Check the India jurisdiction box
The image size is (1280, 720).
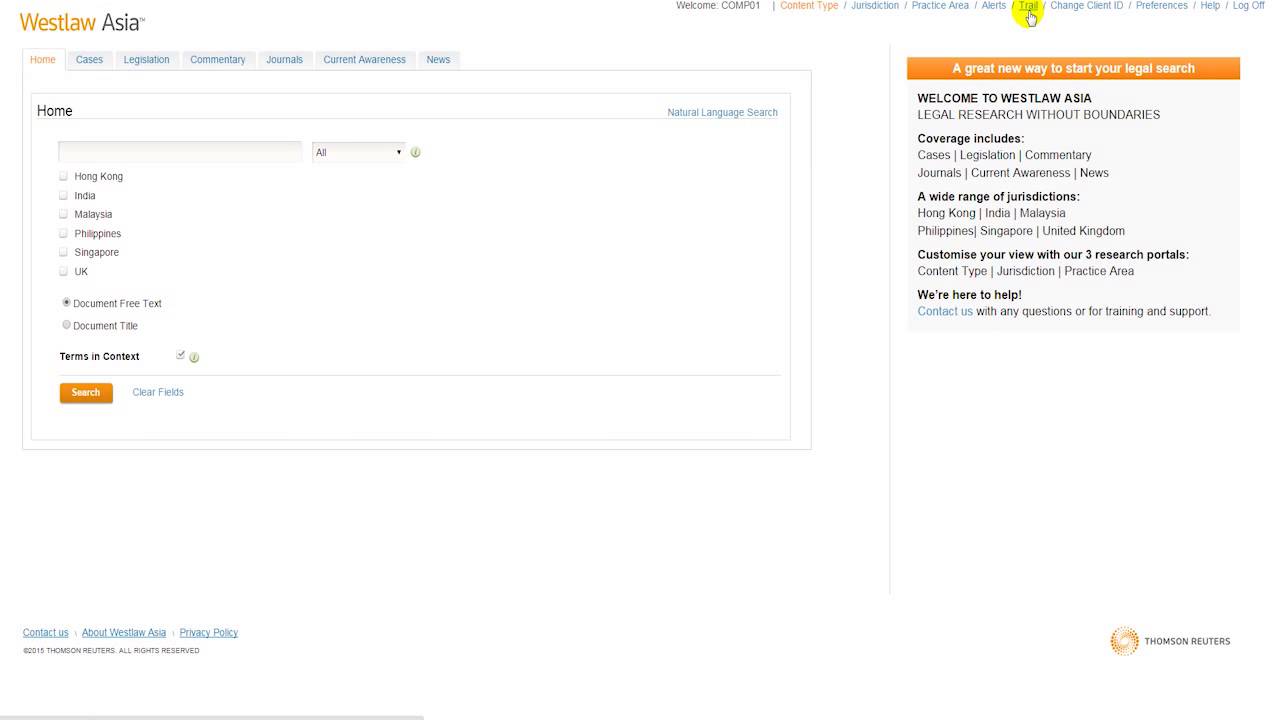tap(63, 195)
